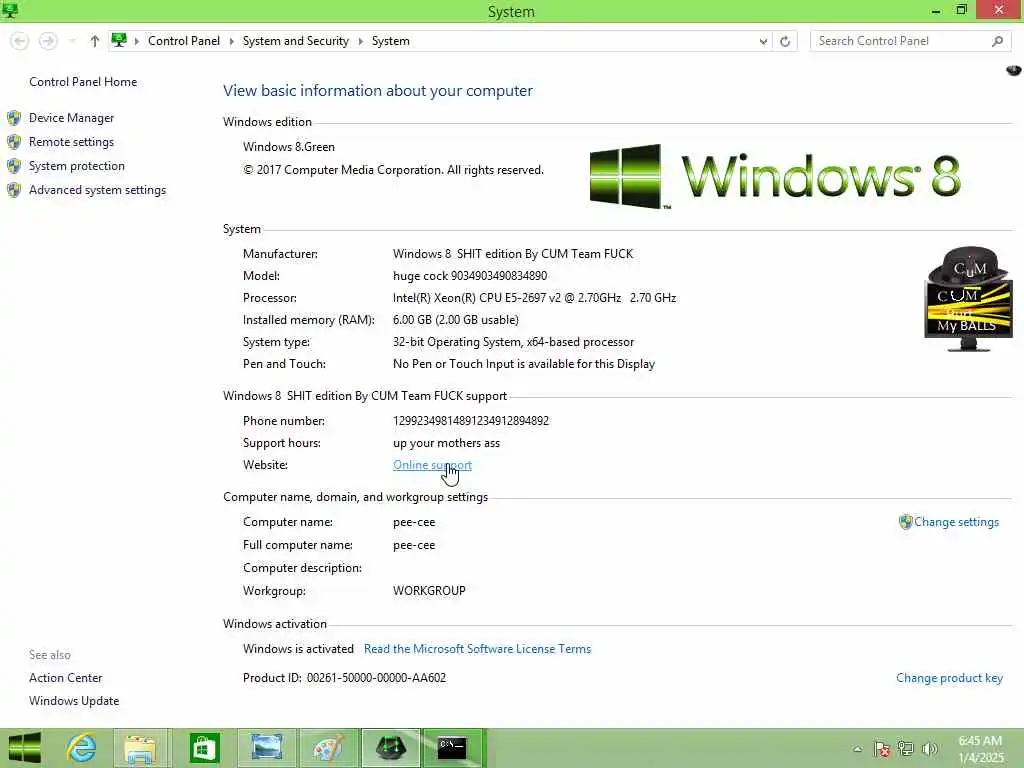The width and height of the screenshot is (1024, 768).
Task: Click the Action Center flag tray icon
Action: click(x=882, y=748)
